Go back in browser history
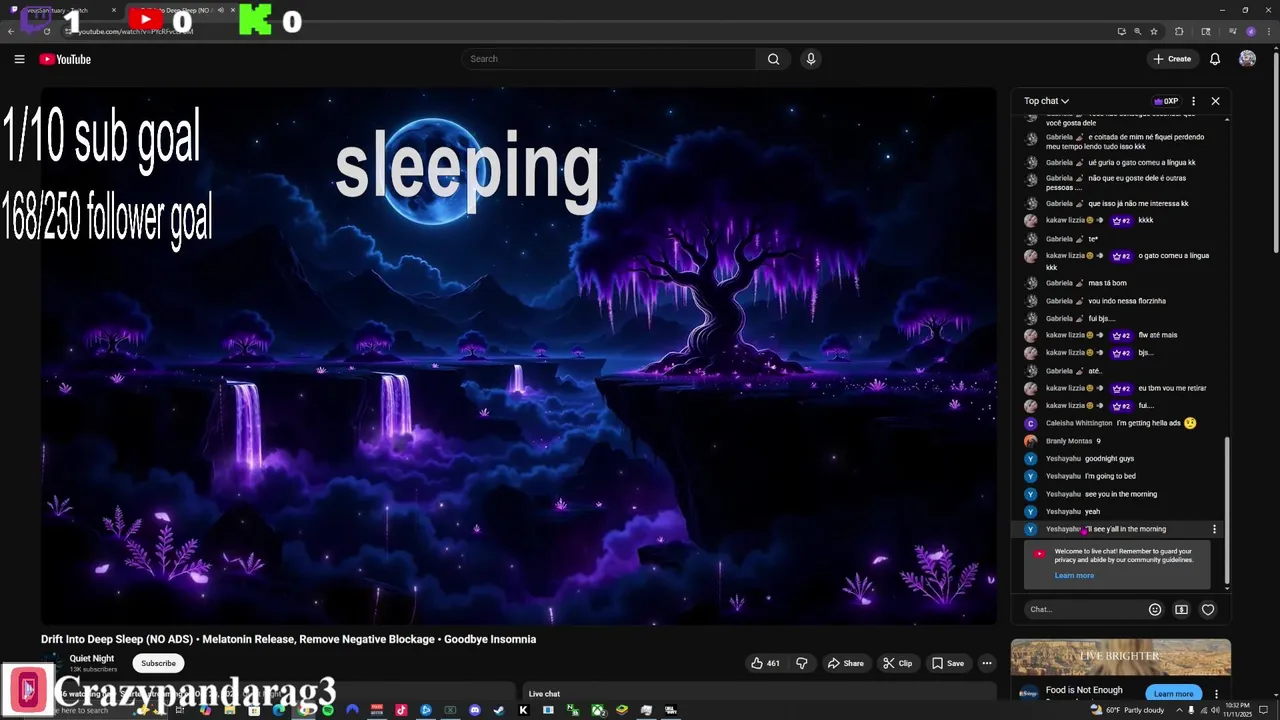Screen dimensions: 1280x720 coord(11,31)
